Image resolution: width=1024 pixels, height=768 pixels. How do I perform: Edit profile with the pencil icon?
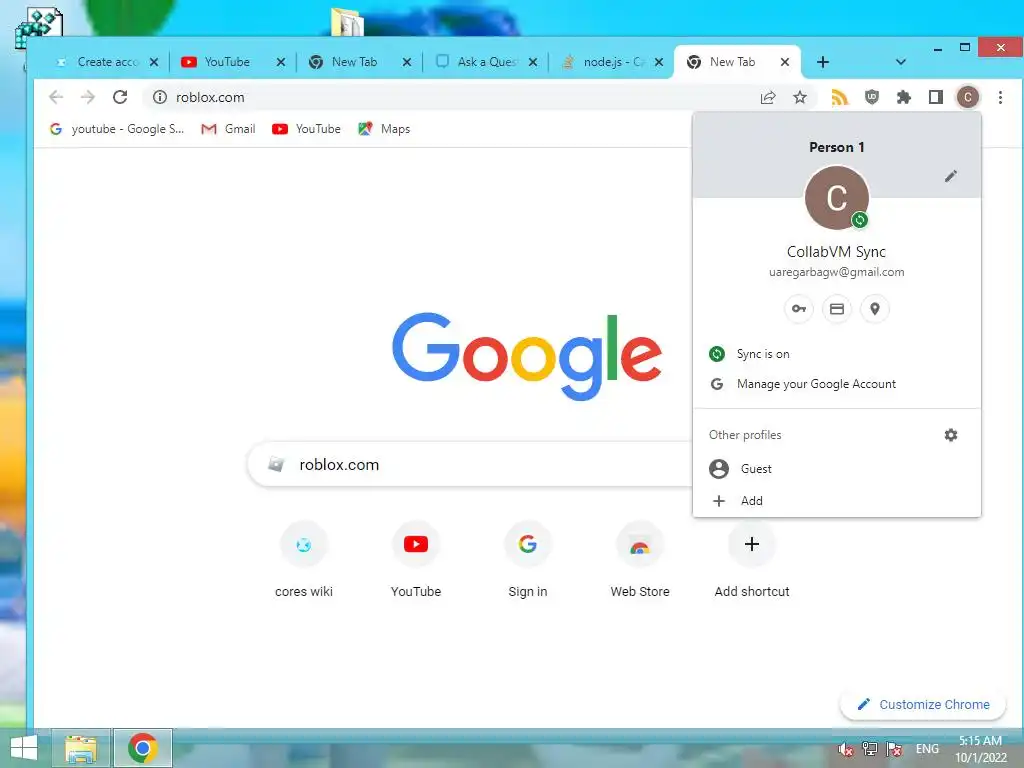pyautogui.click(x=951, y=176)
